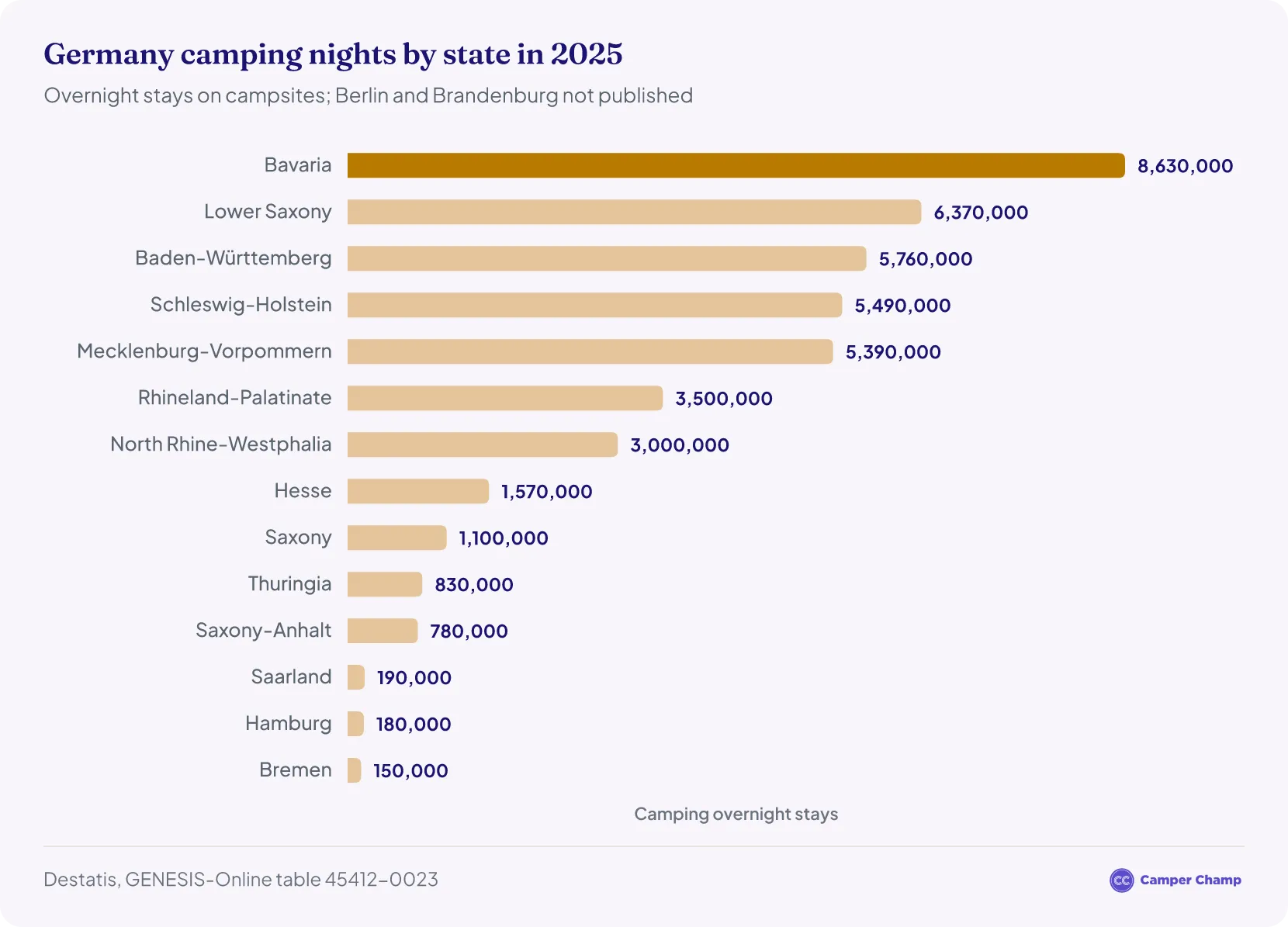The height and width of the screenshot is (927, 1288).
Task: Select the Hesse bar
Action: 418,491
